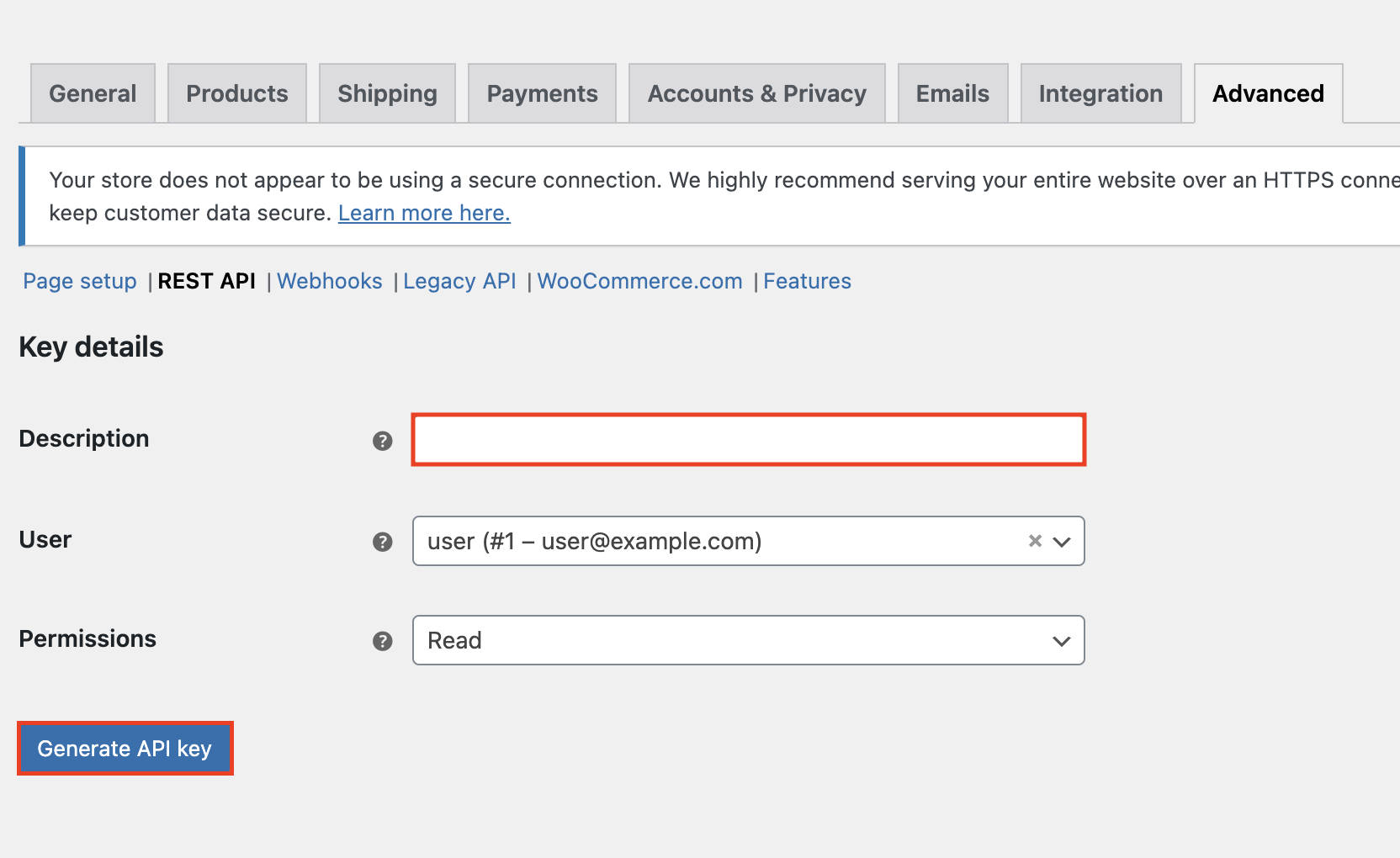The height and width of the screenshot is (858, 1400).
Task: Click the user (#1 – user@example.com) selection text
Action: tap(595, 541)
